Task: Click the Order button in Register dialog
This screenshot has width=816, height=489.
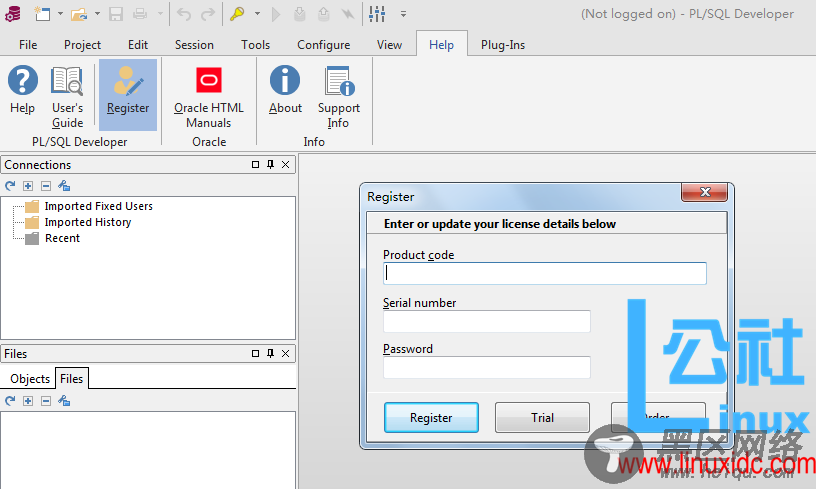Action: [x=658, y=417]
